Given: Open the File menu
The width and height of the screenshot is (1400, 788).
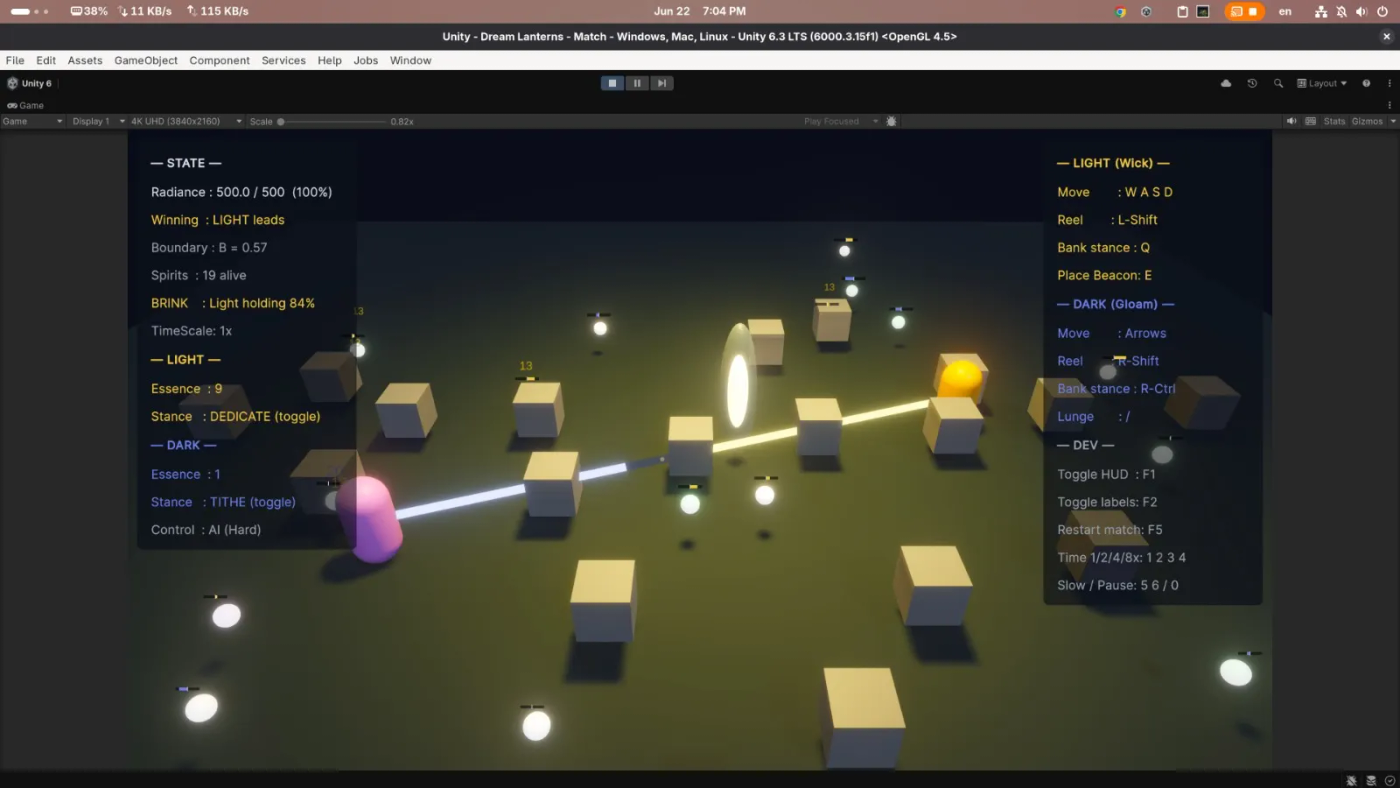Looking at the screenshot, I should (x=15, y=60).
